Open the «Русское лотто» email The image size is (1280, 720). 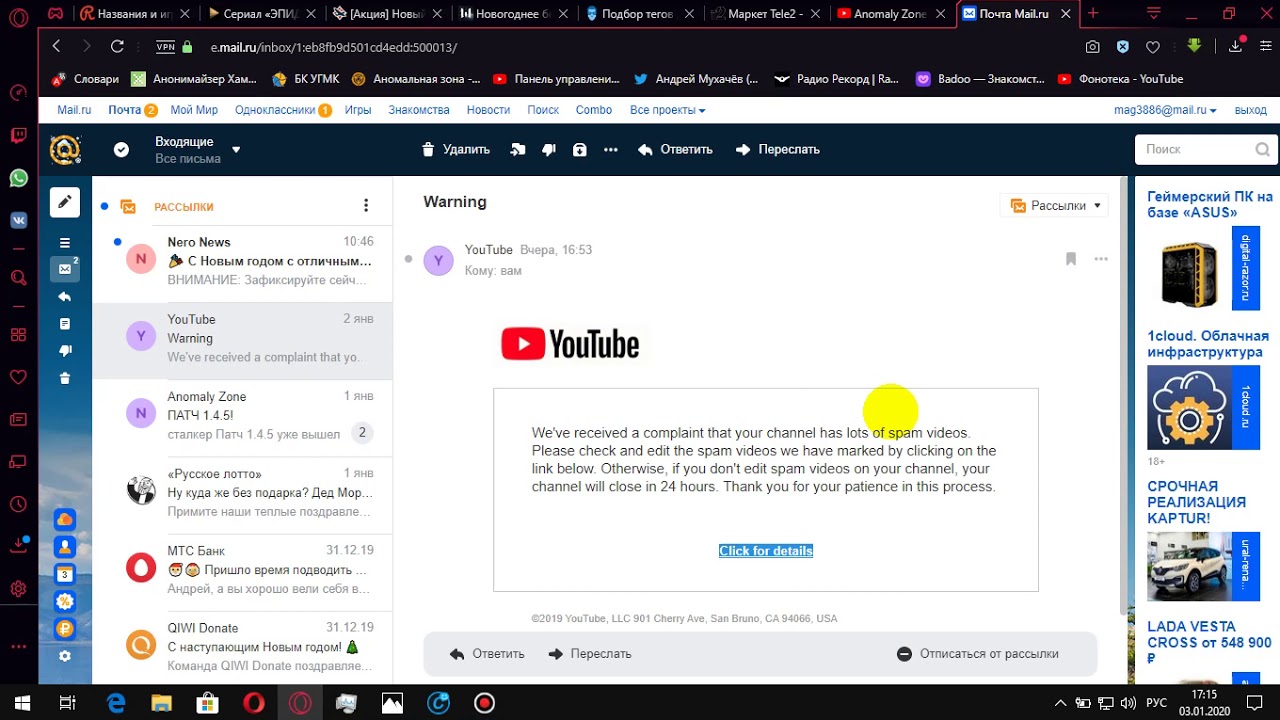[x=243, y=493]
